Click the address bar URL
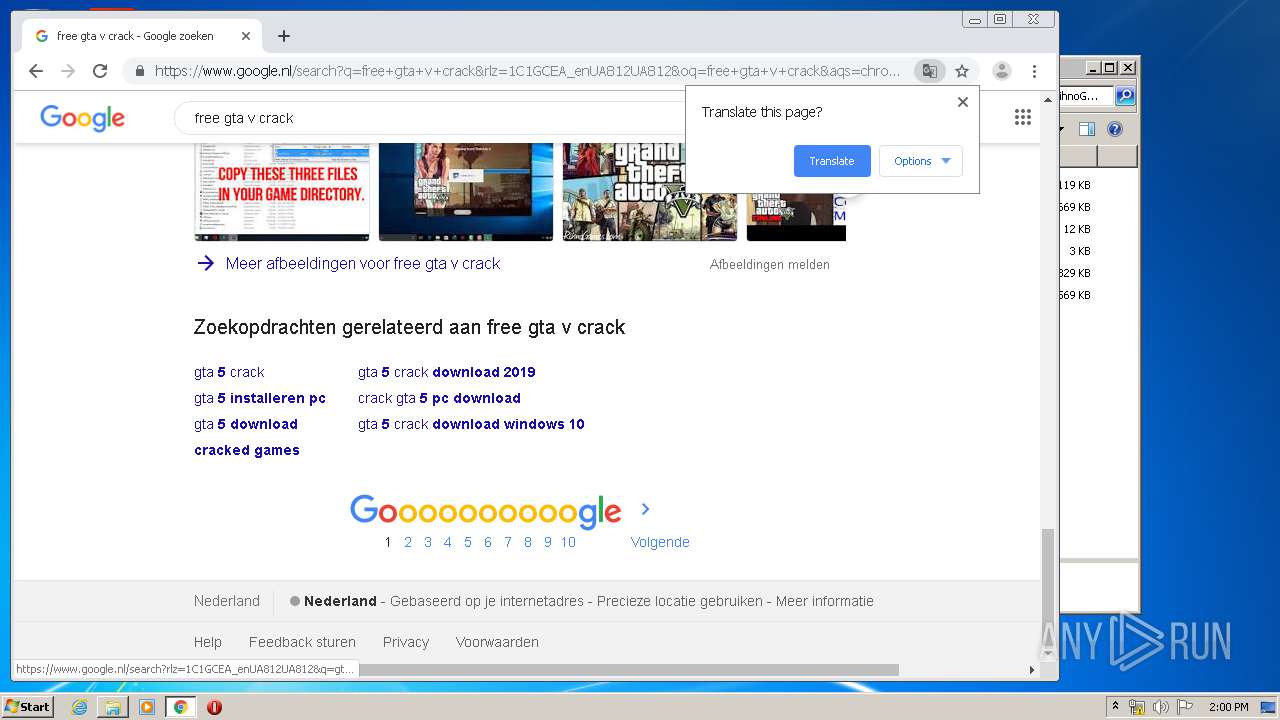This screenshot has width=1280, height=720. (528, 71)
